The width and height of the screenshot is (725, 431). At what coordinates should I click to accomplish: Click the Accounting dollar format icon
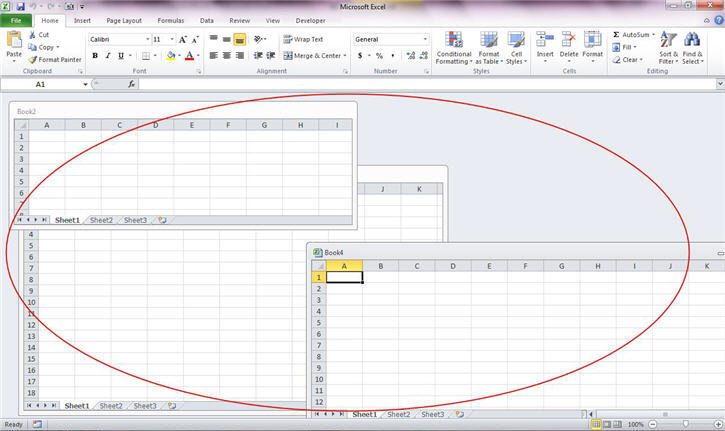[x=360, y=55]
